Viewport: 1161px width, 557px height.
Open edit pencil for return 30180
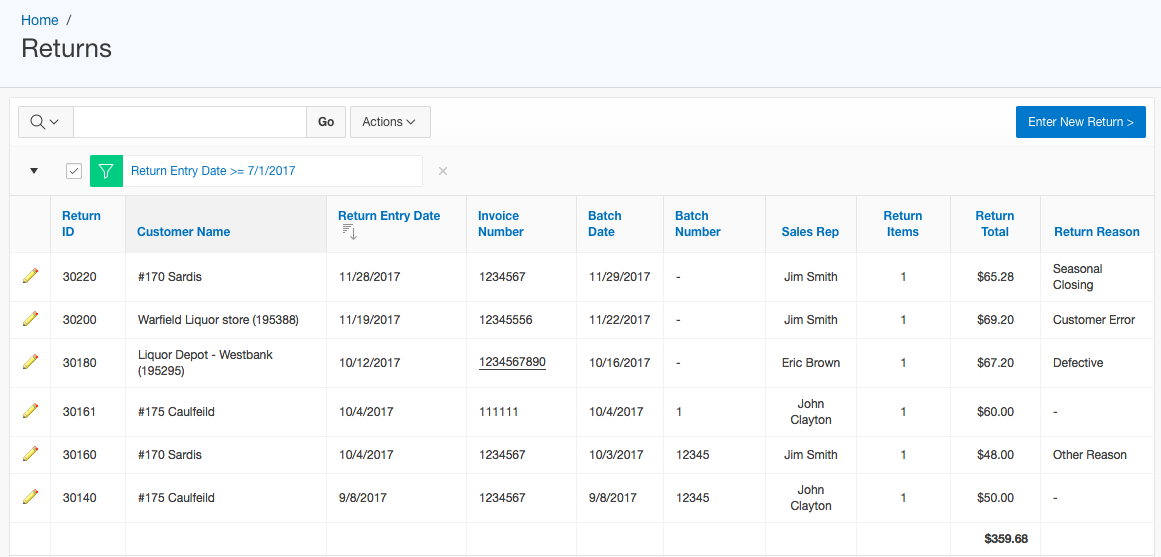(30, 362)
